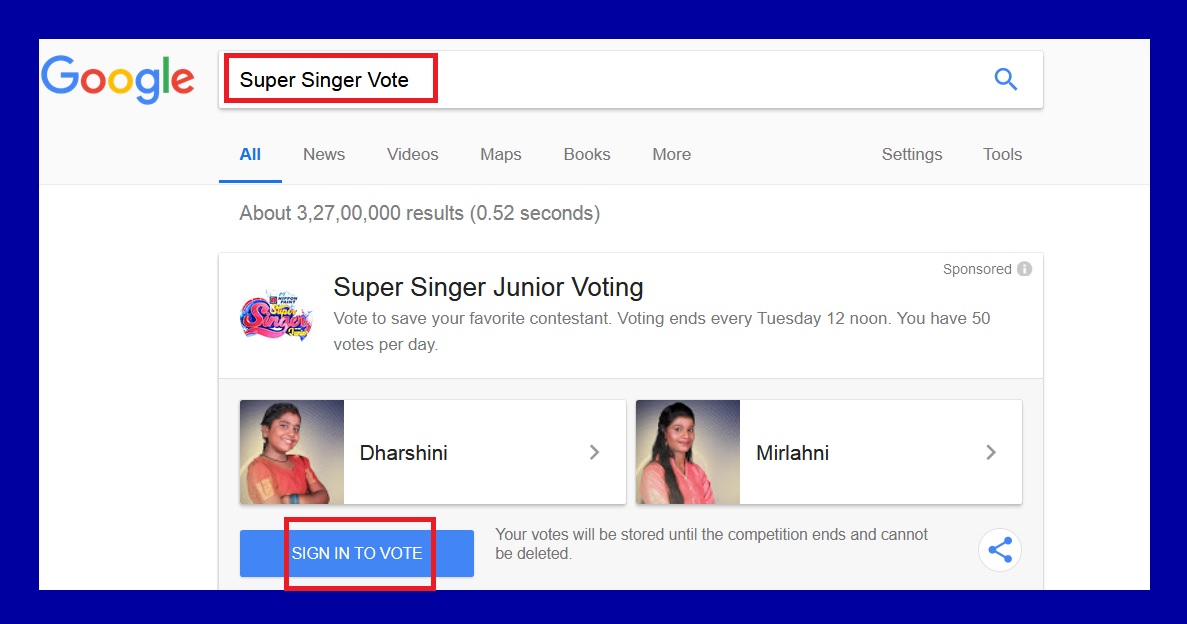Open the Books tab
The width and height of the screenshot is (1187, 624).
tap(586, 154)
